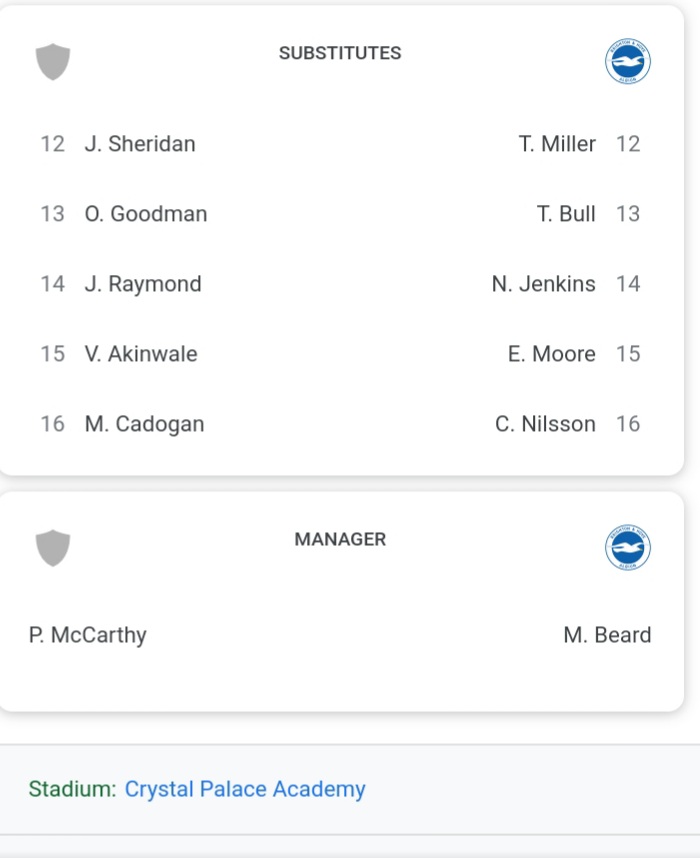Click the grey shield crest in Substitutes
Screen dimensions: 700x858
[x=53, y=61]
